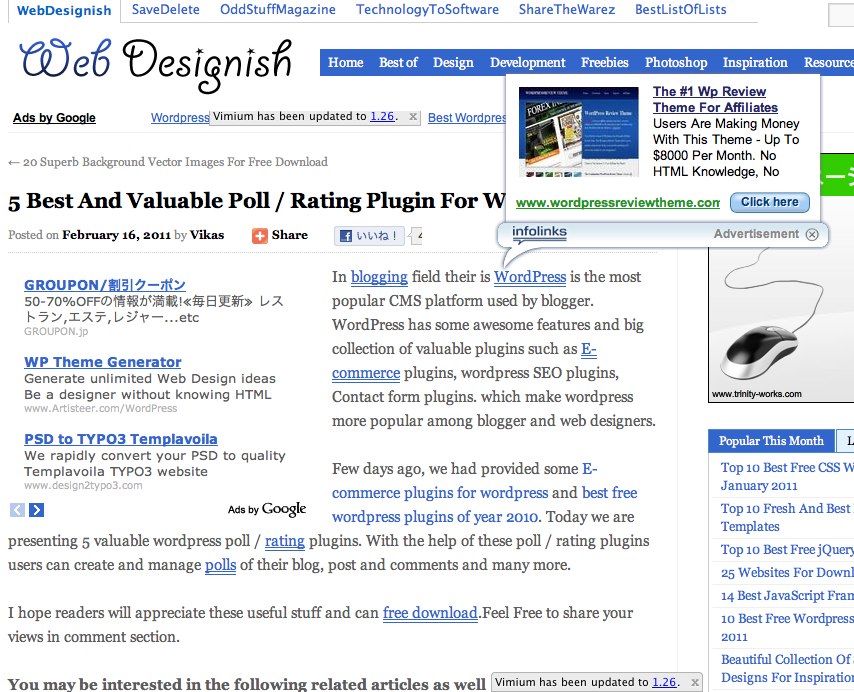The height and width of the screenshot is (692, 854).
Task: Open the ShareTheWarez network tab
Action: click(567, 9)
